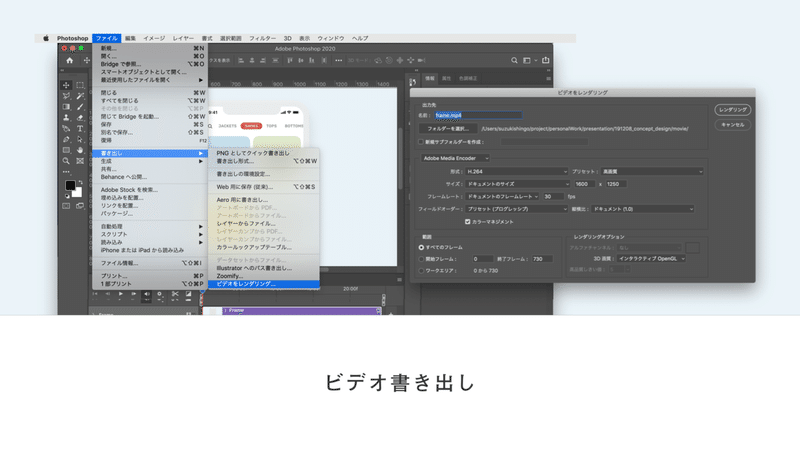Click the 終了フレーム field showing 730
The image size is (800, 450).
542,259
